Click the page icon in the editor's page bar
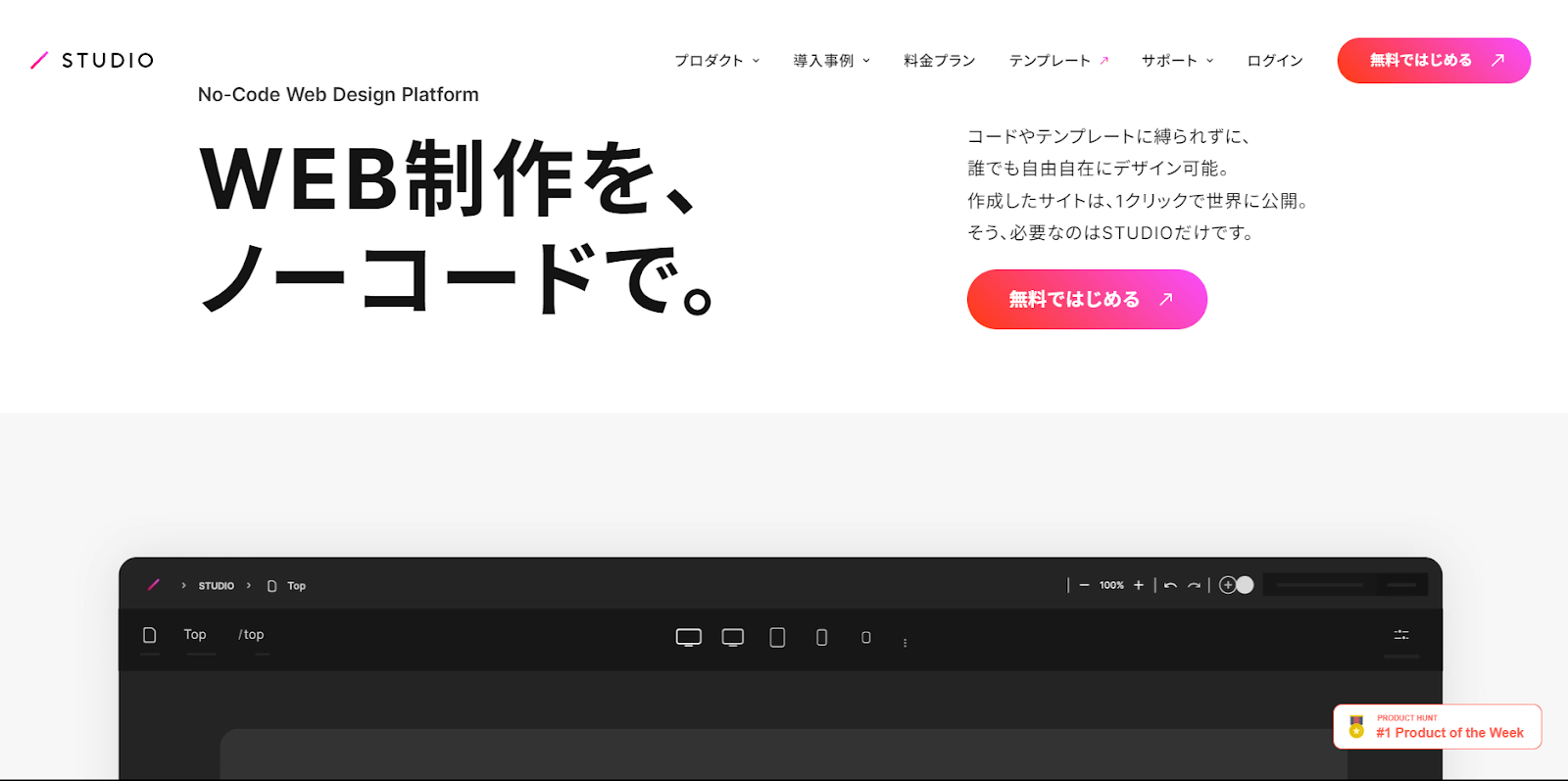The height and width of the screenshot is (781, 1568). (150, 635)
